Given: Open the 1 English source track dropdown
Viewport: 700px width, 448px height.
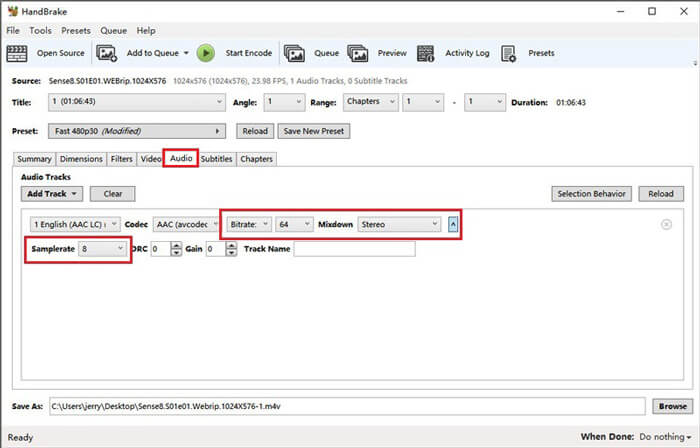Looking at the screenshot, I should [x=75, y=224].
